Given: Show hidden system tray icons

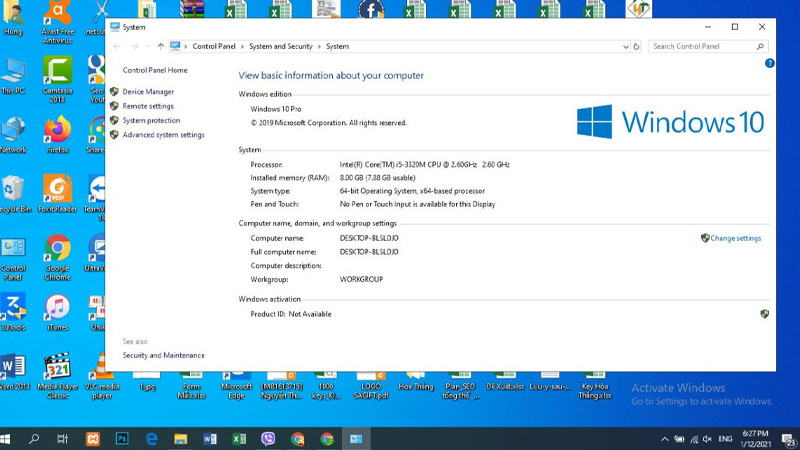Looking at the screenshot, I should [x=664, y=439].
